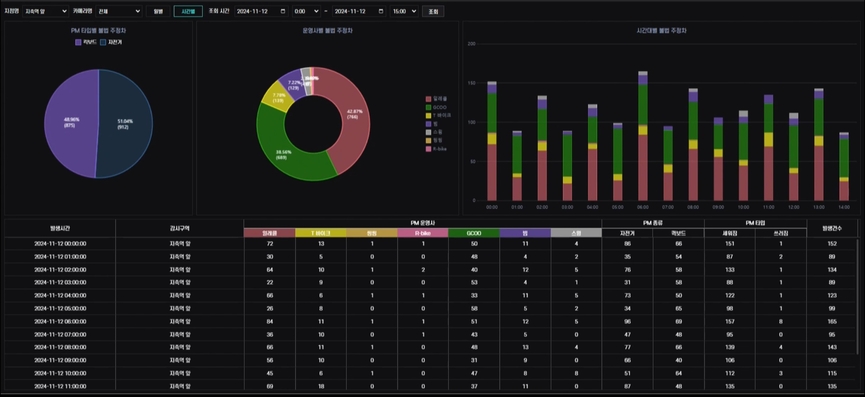Click the green GCOO column header in table
Screen dimensions: 865x397
pos(474,233)
